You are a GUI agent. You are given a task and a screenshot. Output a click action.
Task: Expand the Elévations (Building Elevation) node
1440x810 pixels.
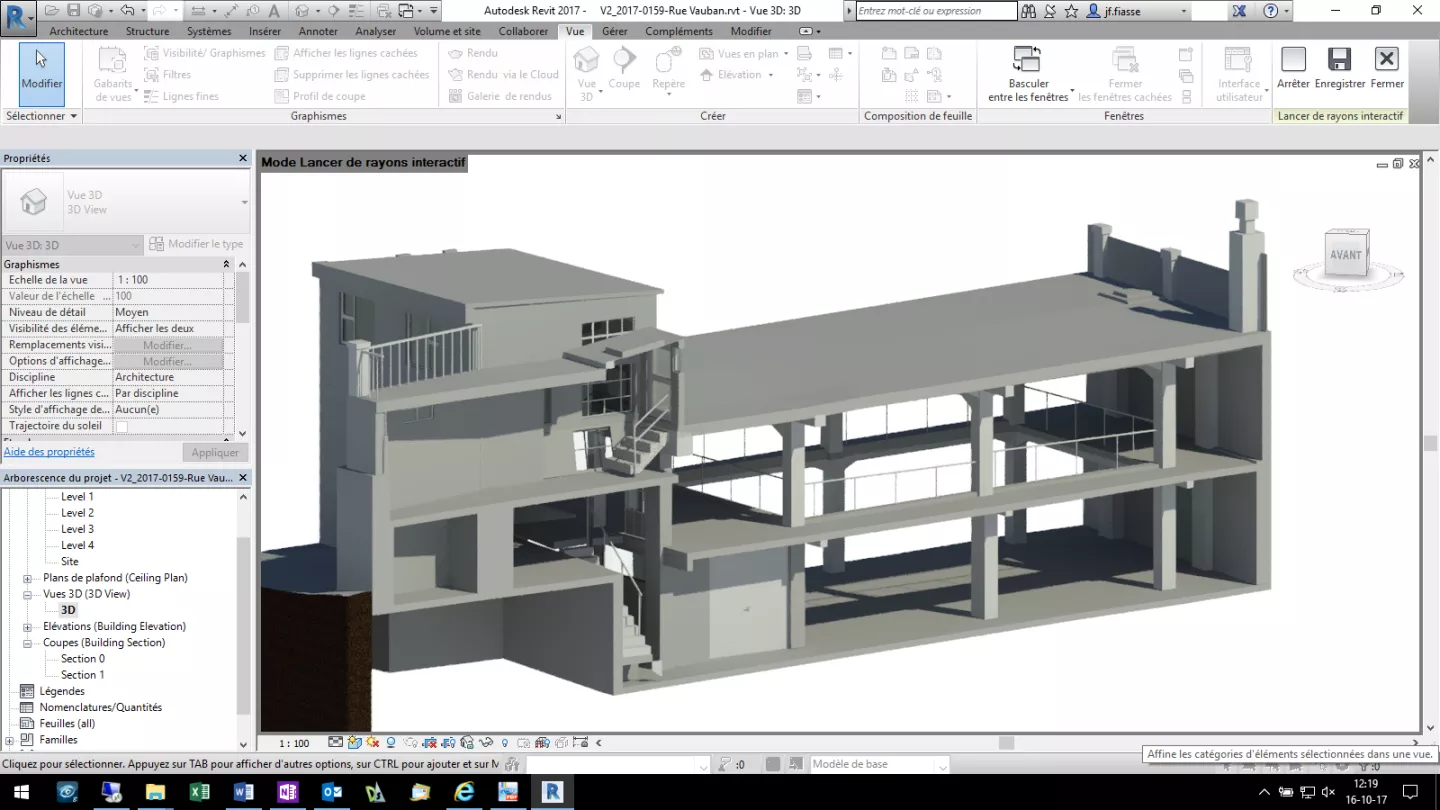tap(28, 627)
